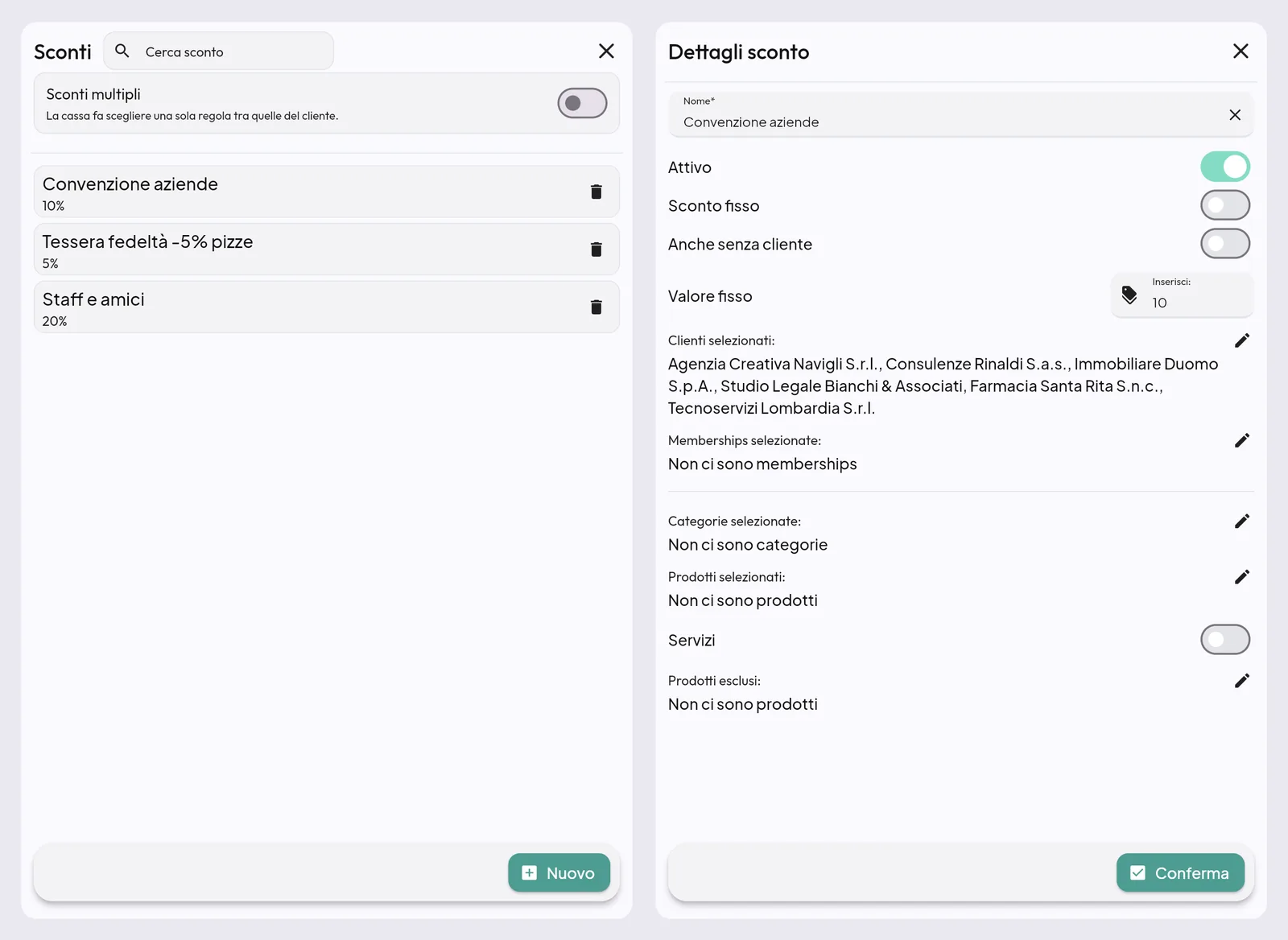Viewport: 1288px width, 940px height.
Task: Confirm discount details with Conferma
Action: [x=1180, y=872]
